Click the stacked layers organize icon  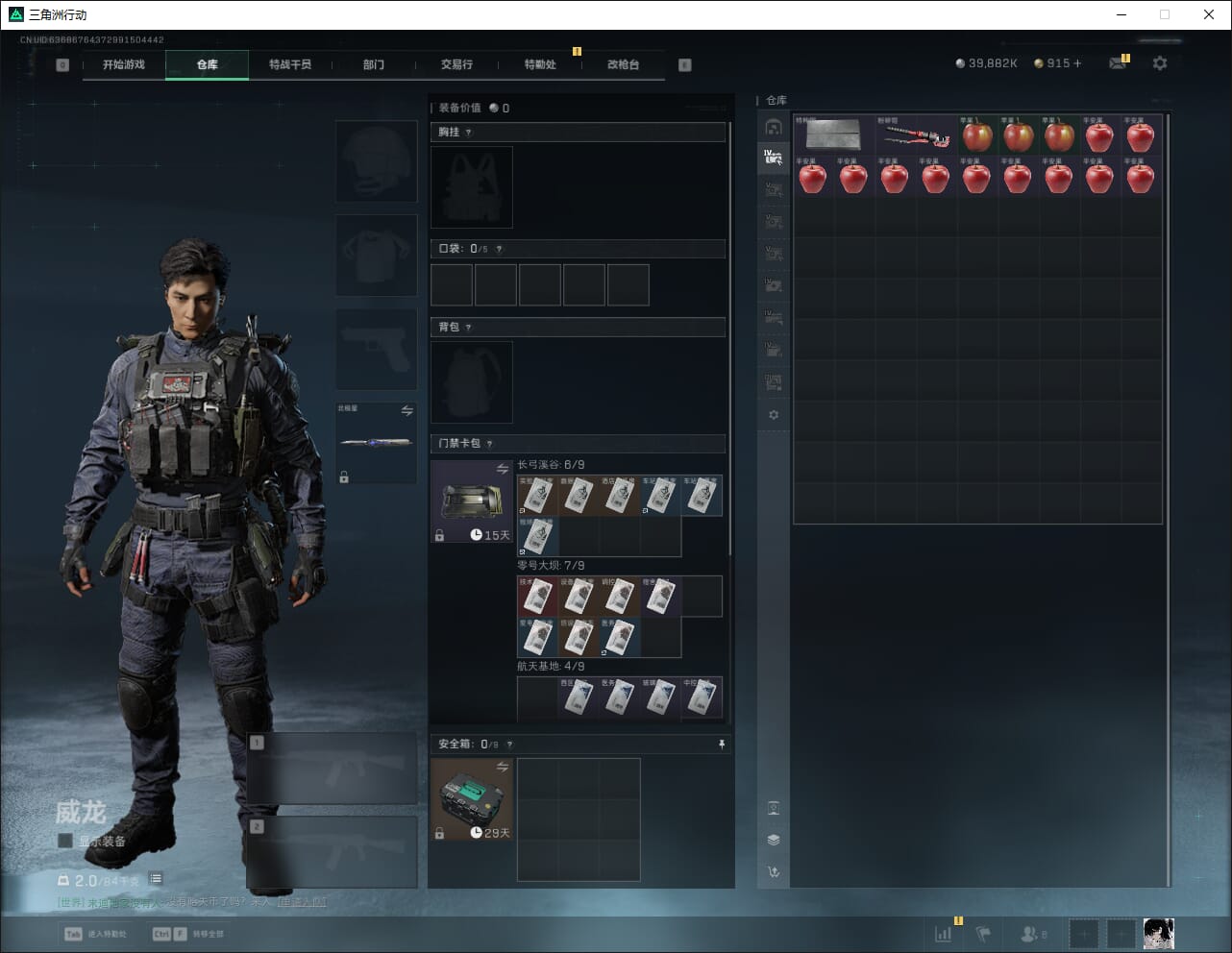[774, 840]
